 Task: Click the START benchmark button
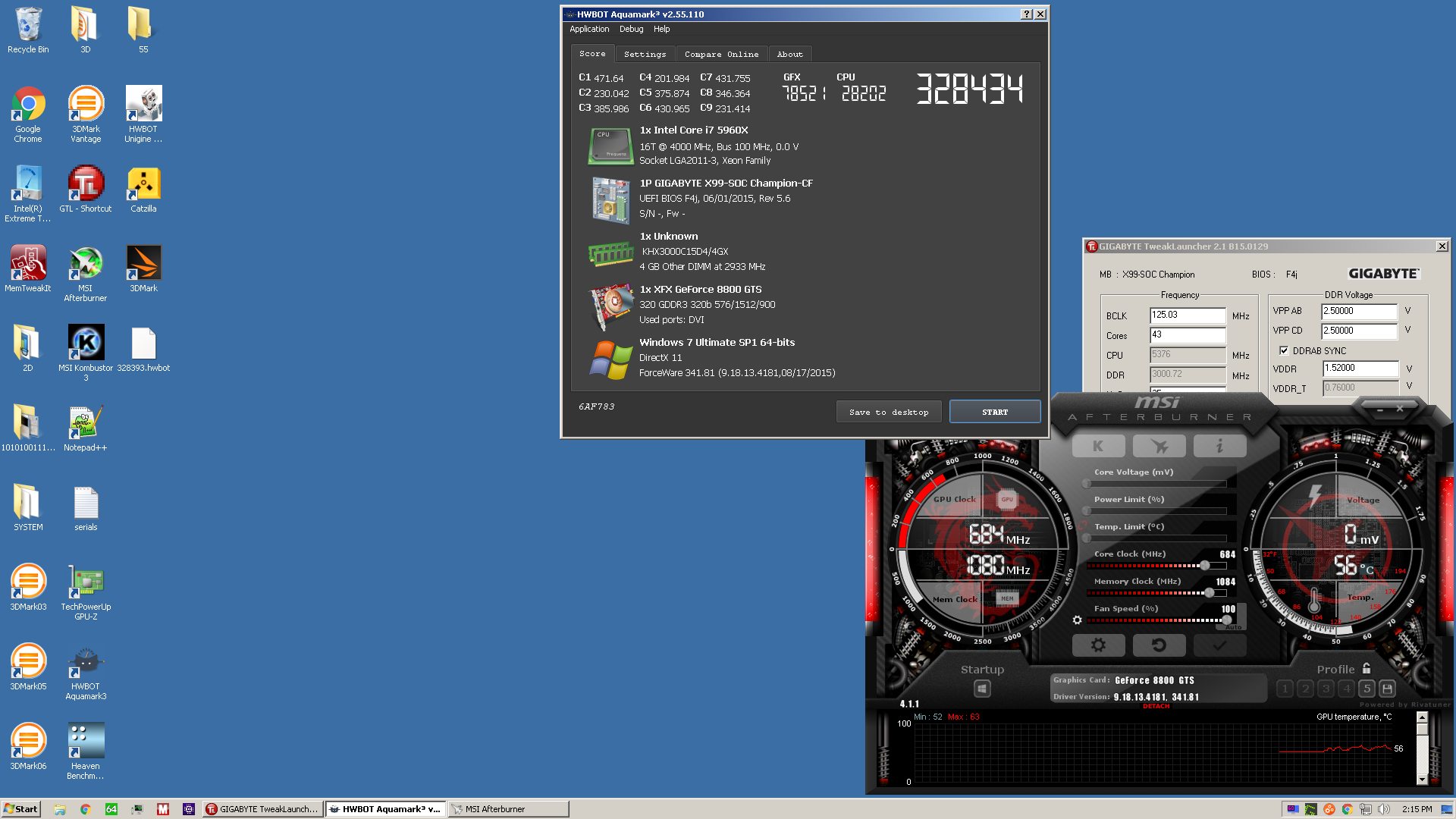pos(995,412)
